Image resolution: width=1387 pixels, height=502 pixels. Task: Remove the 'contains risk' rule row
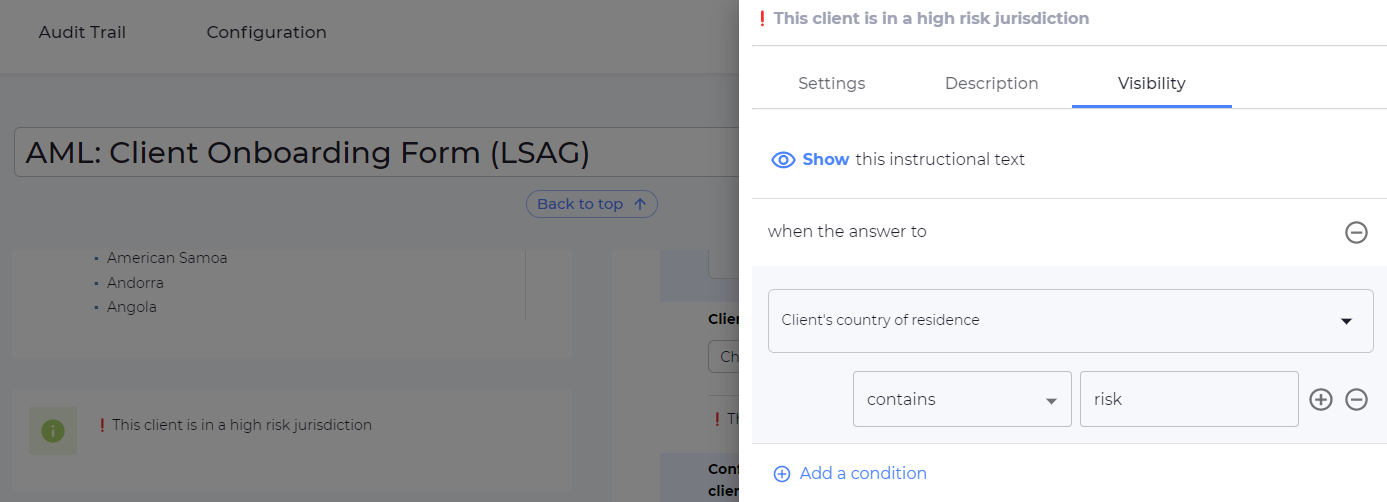pos(1356,399)
